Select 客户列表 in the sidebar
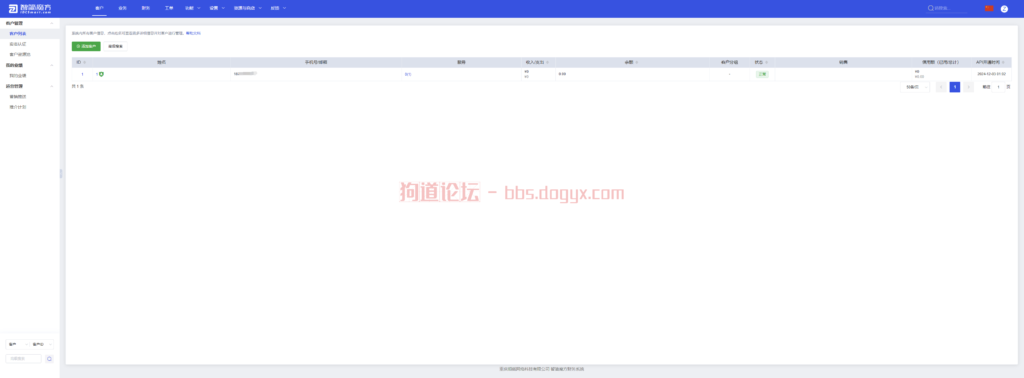 point(29,33)
